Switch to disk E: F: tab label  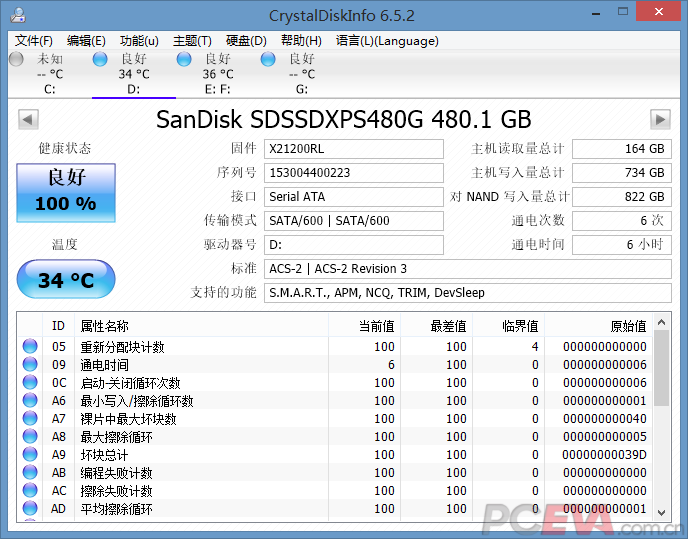coord(218,90)
